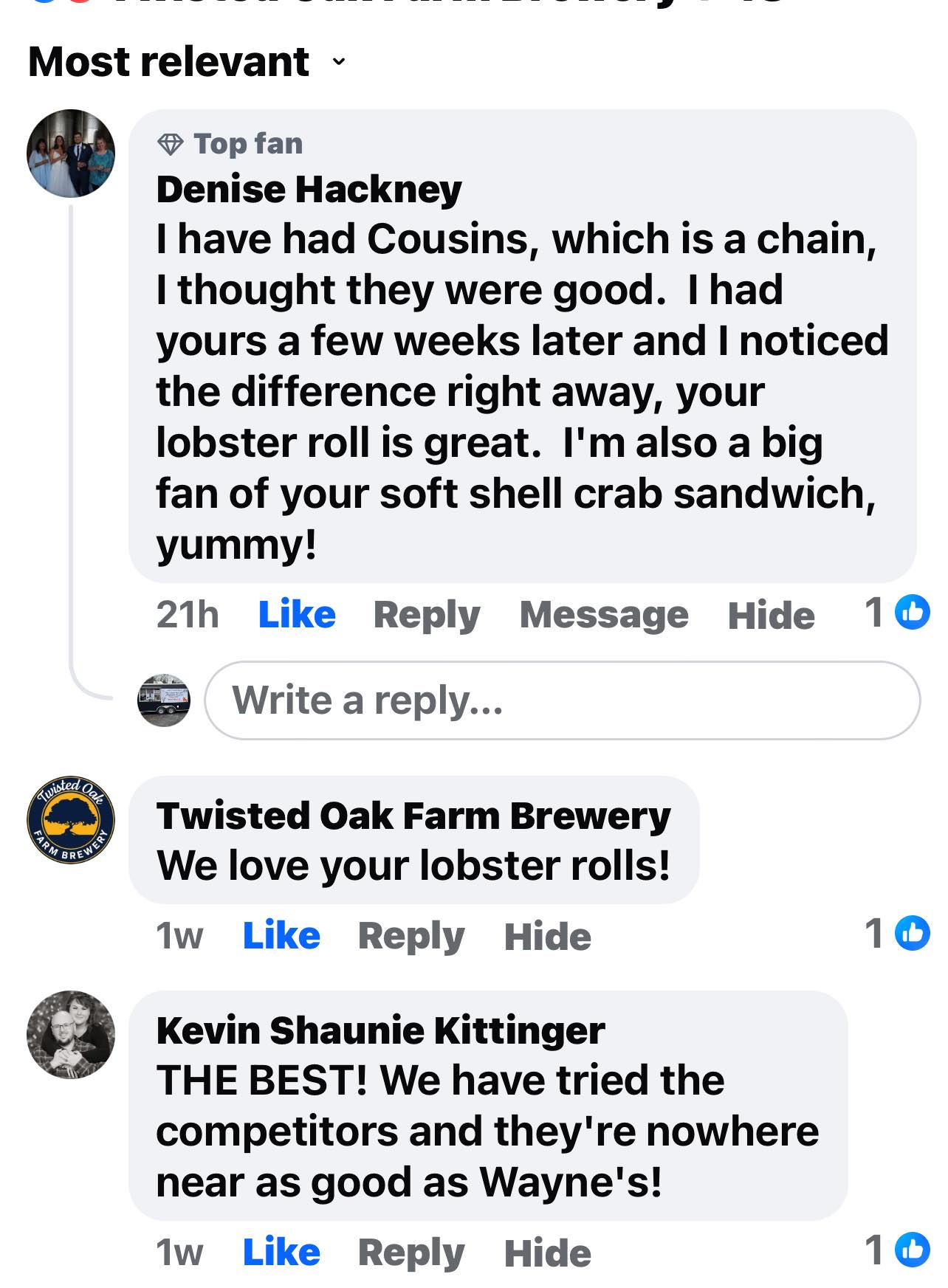Open the Most relevant sort dropdown

coord(187,61)
